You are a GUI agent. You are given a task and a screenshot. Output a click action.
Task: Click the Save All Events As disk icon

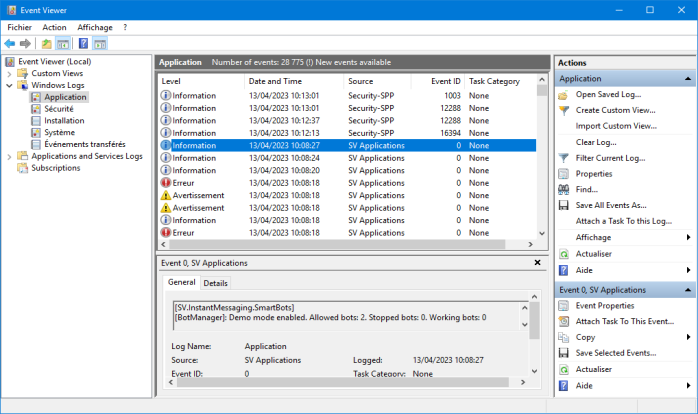[x=564, y=205]
